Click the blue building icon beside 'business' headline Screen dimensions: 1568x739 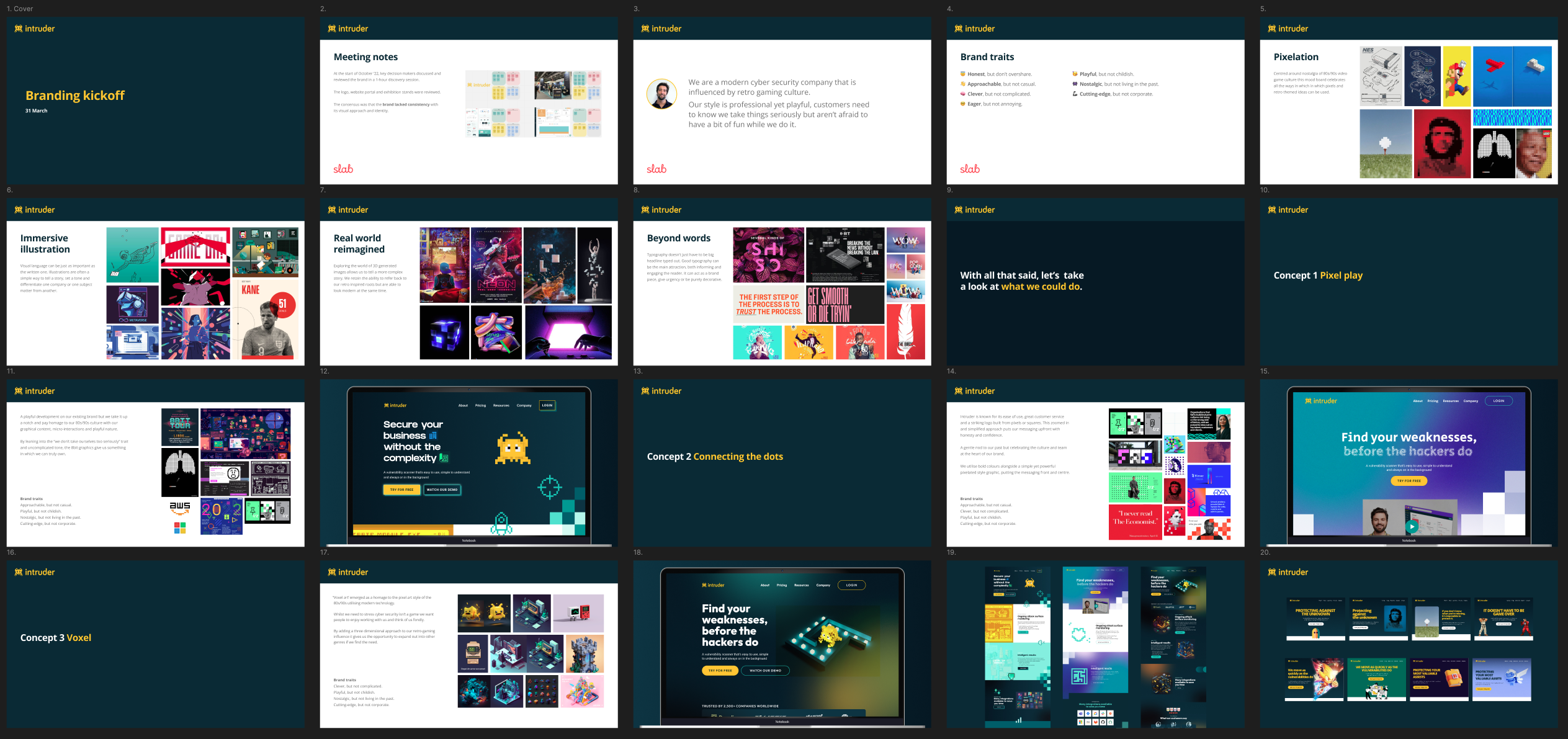tap(433, 436)
